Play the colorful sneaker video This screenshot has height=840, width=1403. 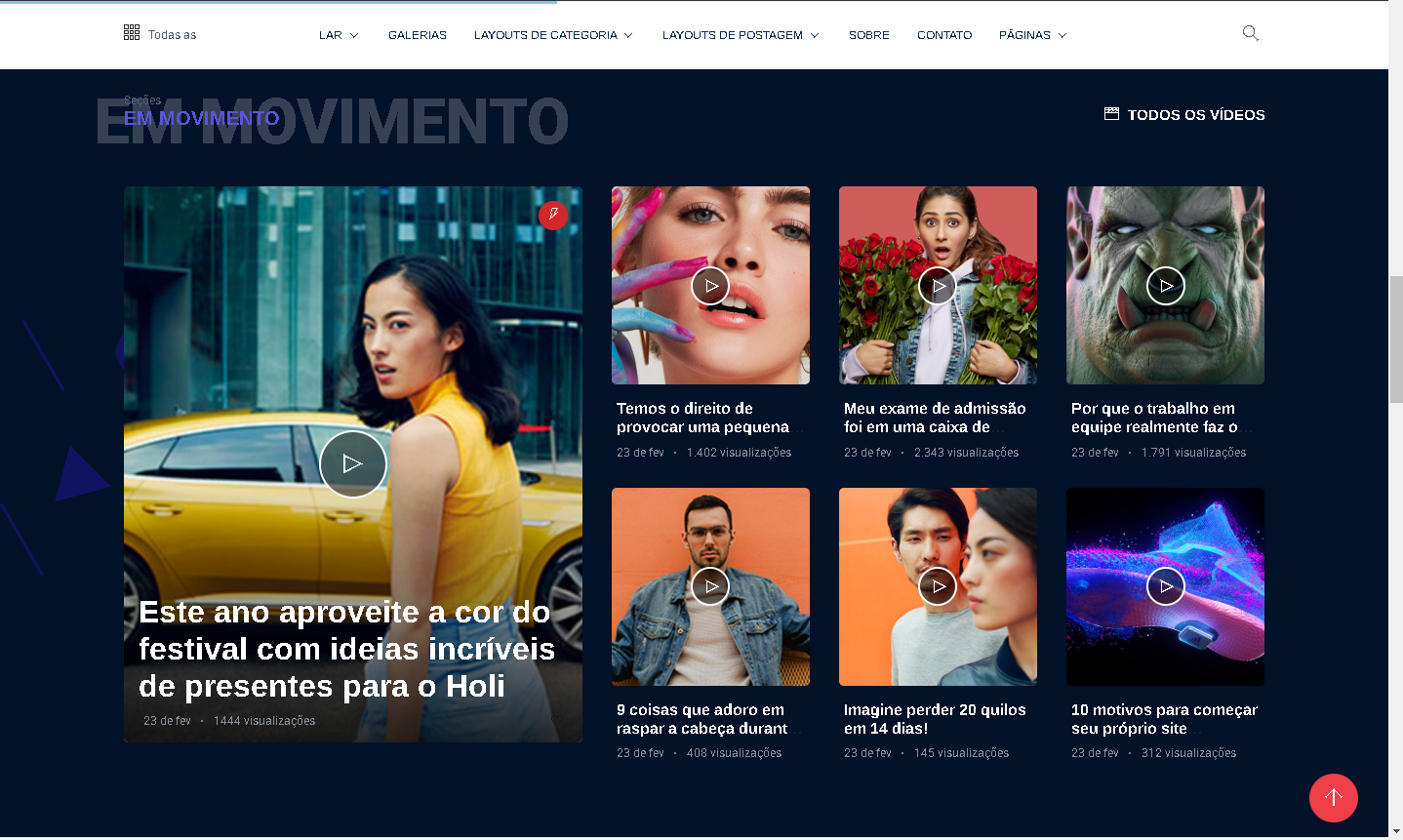pyautogui.click(x=1165, y=586)
